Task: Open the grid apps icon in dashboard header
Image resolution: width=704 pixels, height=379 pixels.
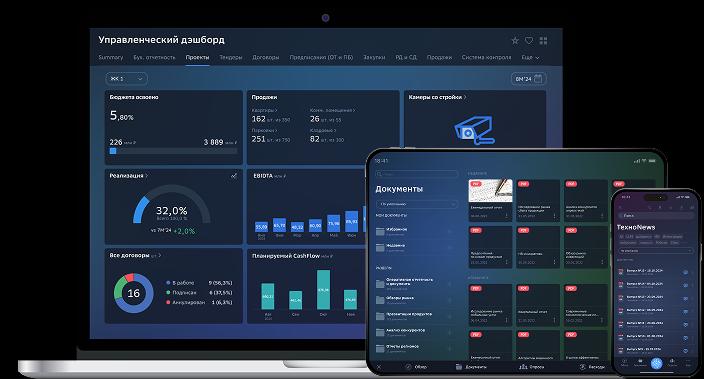Action: coord(543,41)
